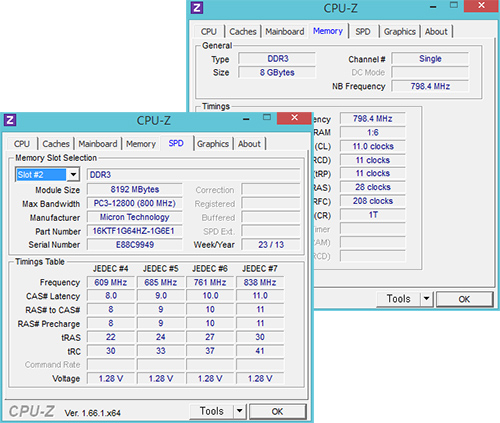500x423 pixels.
Task: Open SPD tab in Memory window
Action: (363, 31)
